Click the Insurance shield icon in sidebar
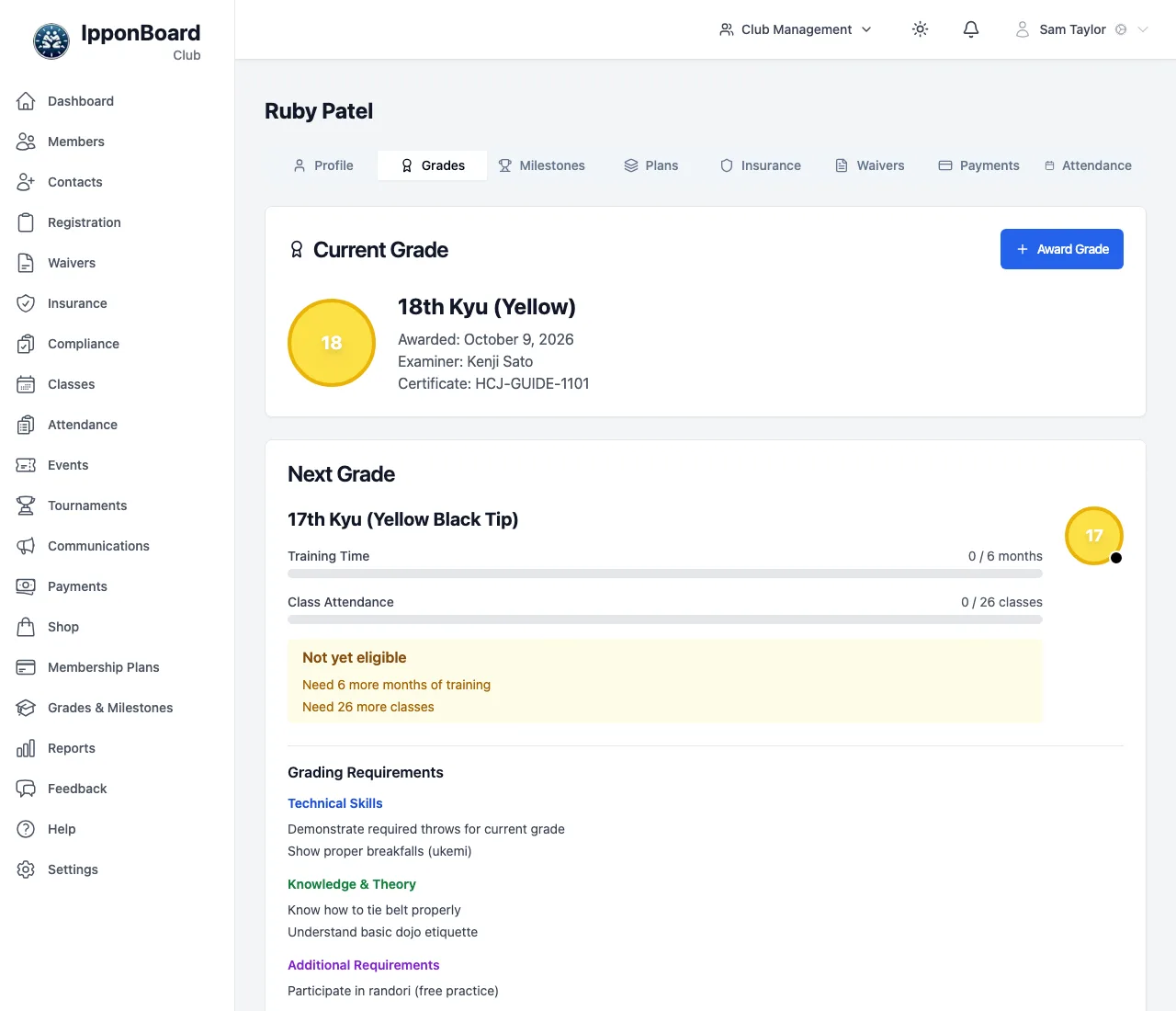This screenshot has width=1176, height=1011. (26, 303)
